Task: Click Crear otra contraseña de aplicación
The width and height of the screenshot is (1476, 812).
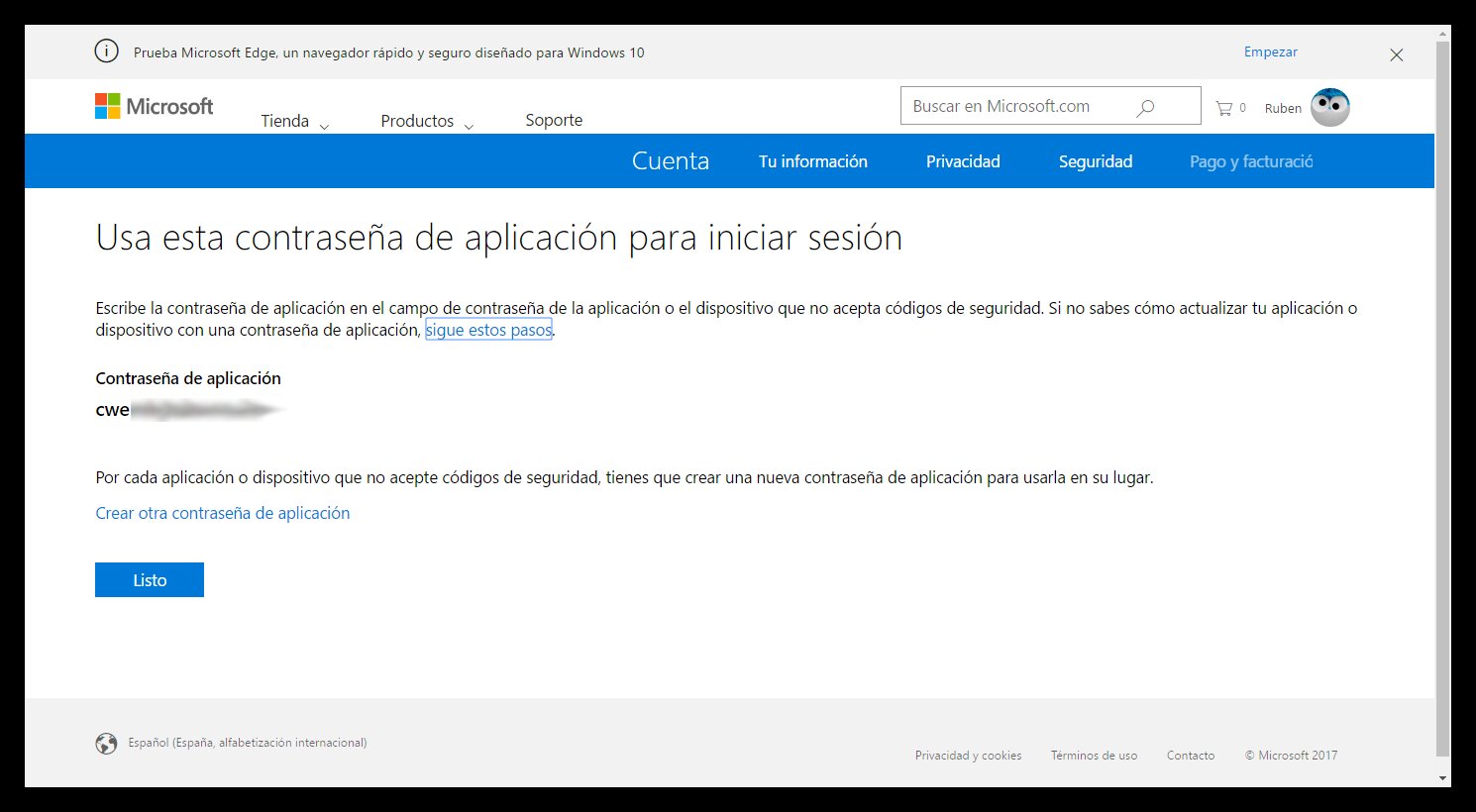Action: coord(222,512)
